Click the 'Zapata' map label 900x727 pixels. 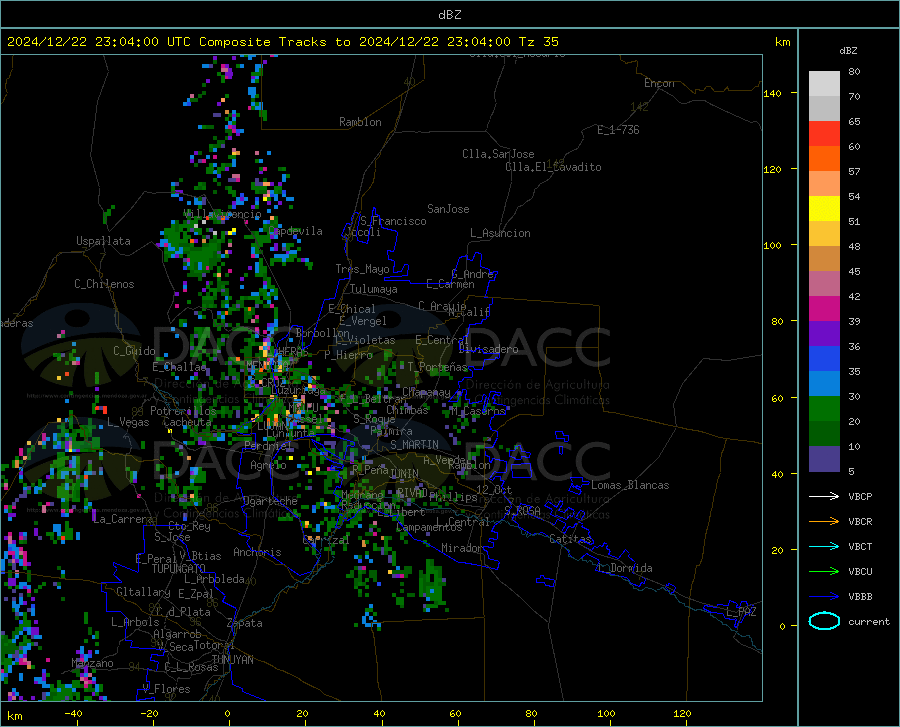tap(245, 623)
